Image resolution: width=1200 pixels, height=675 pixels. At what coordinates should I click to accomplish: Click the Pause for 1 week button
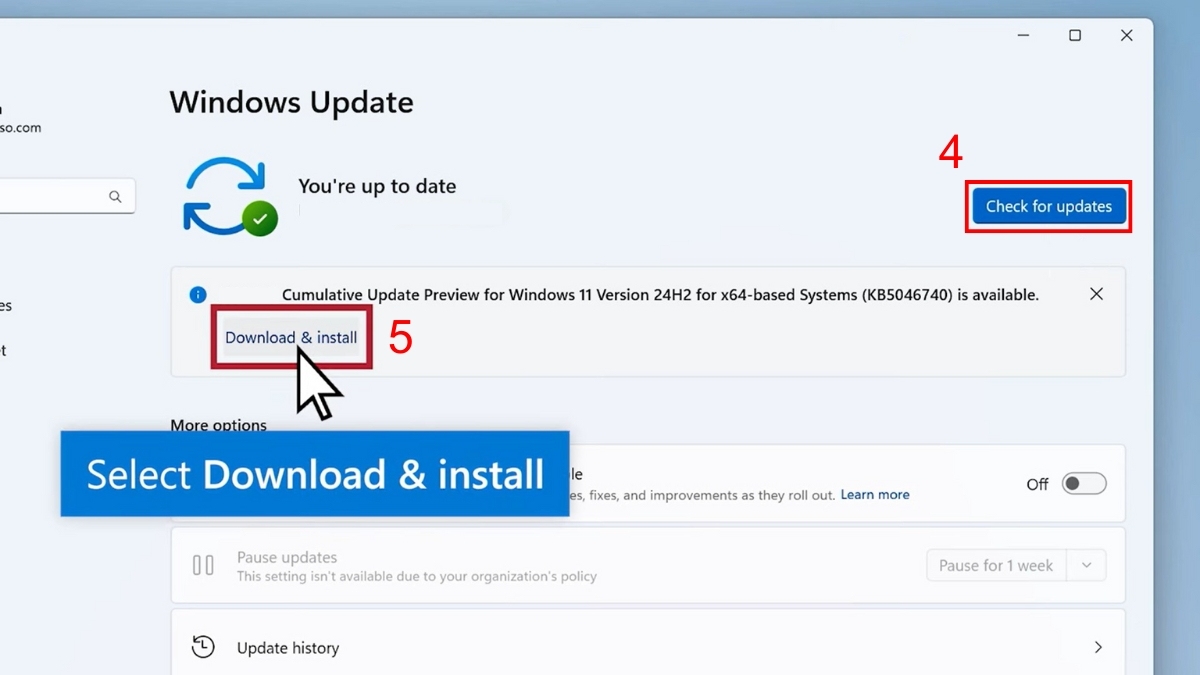coord(996,566)
